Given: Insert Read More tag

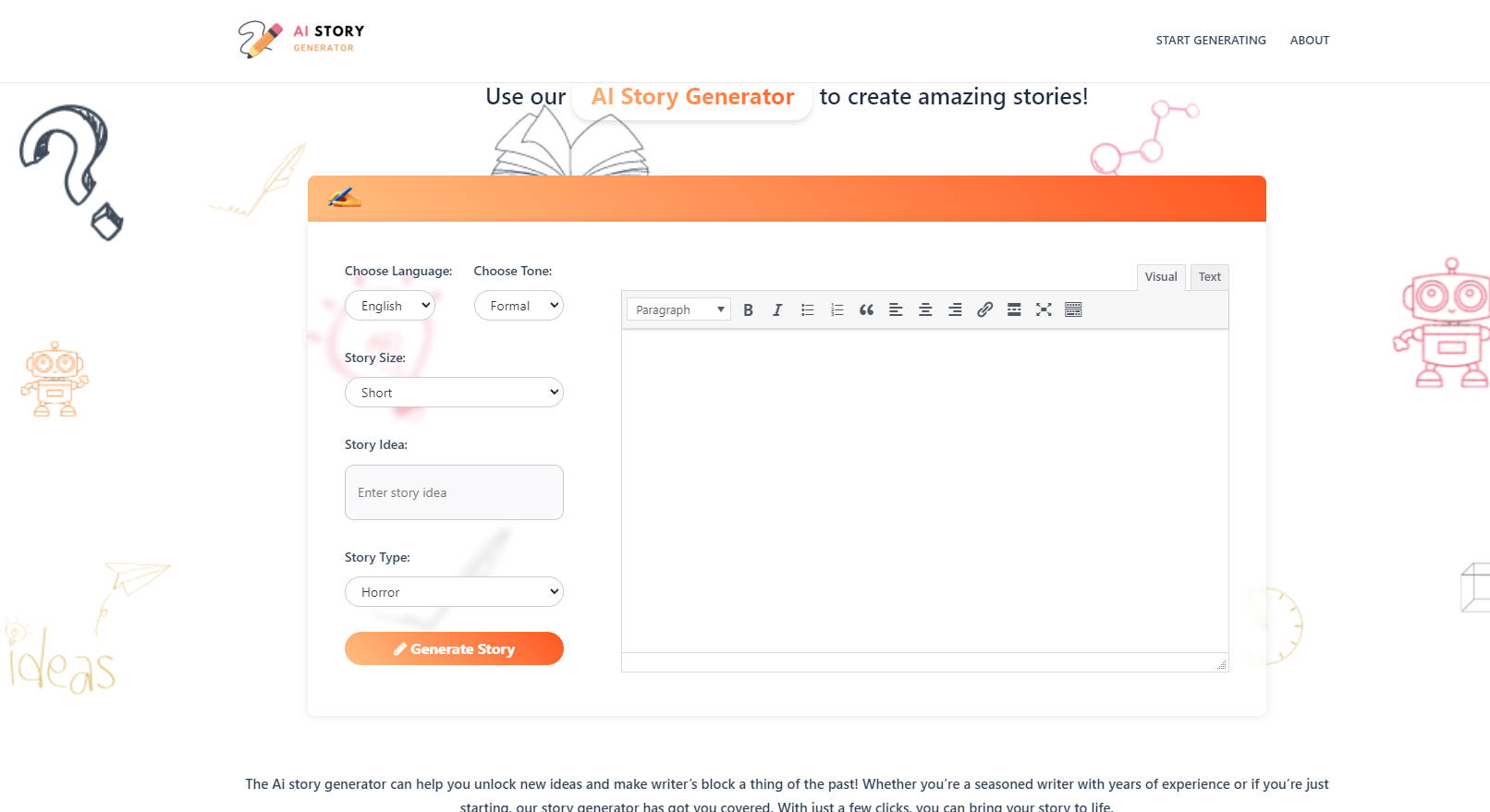Looking at the screenshot, I should (1014, 310).
